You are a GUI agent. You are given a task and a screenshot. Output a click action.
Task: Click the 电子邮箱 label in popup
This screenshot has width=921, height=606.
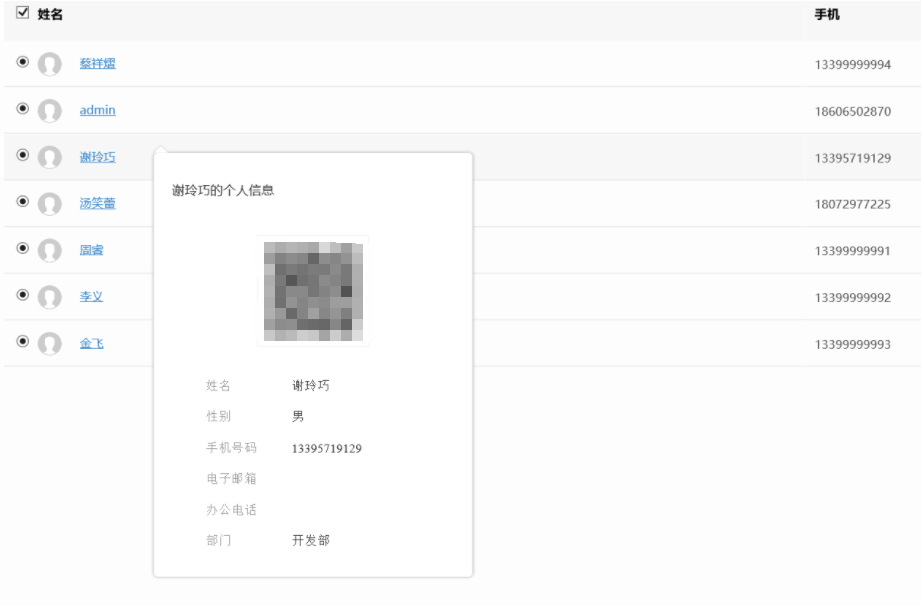coord(231,479)
